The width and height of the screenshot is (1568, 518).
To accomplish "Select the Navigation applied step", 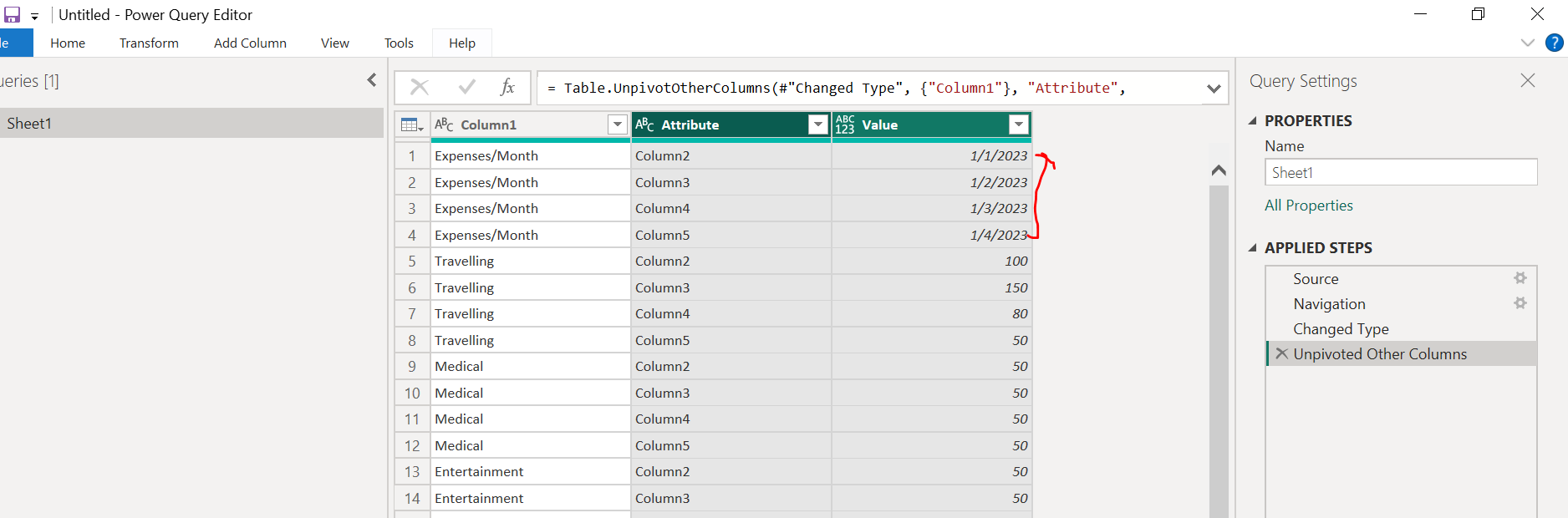I will point(1329,304).
